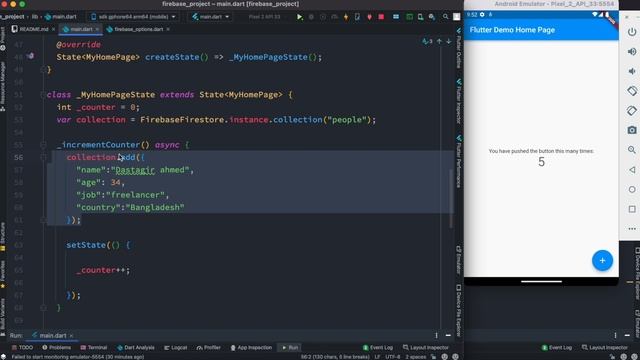Click the LF line separator status widget
The width and height of the screenshot is (640, 360).
tap(377, 357)
